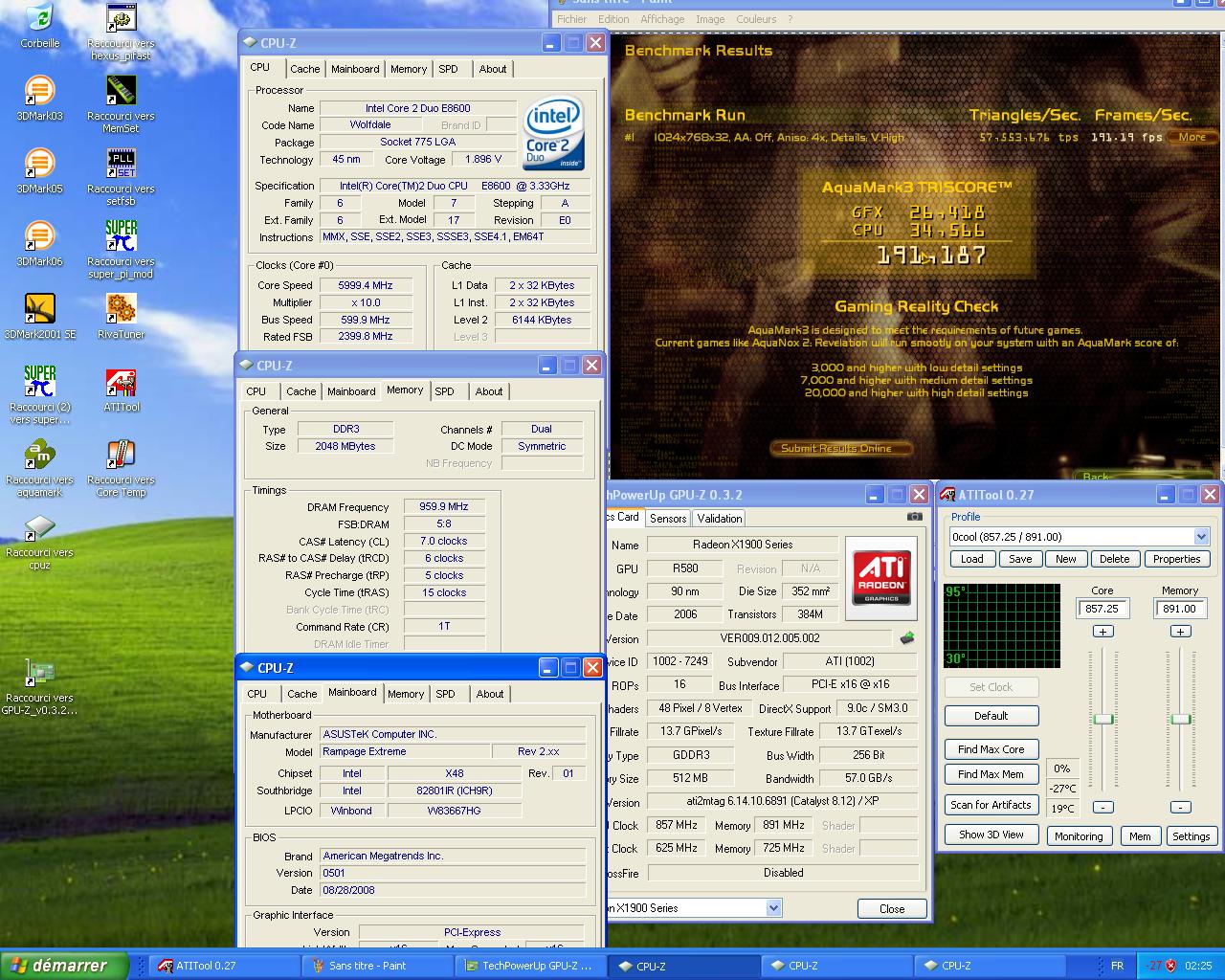Click the Properties button in ATITool

(1176, 559)
